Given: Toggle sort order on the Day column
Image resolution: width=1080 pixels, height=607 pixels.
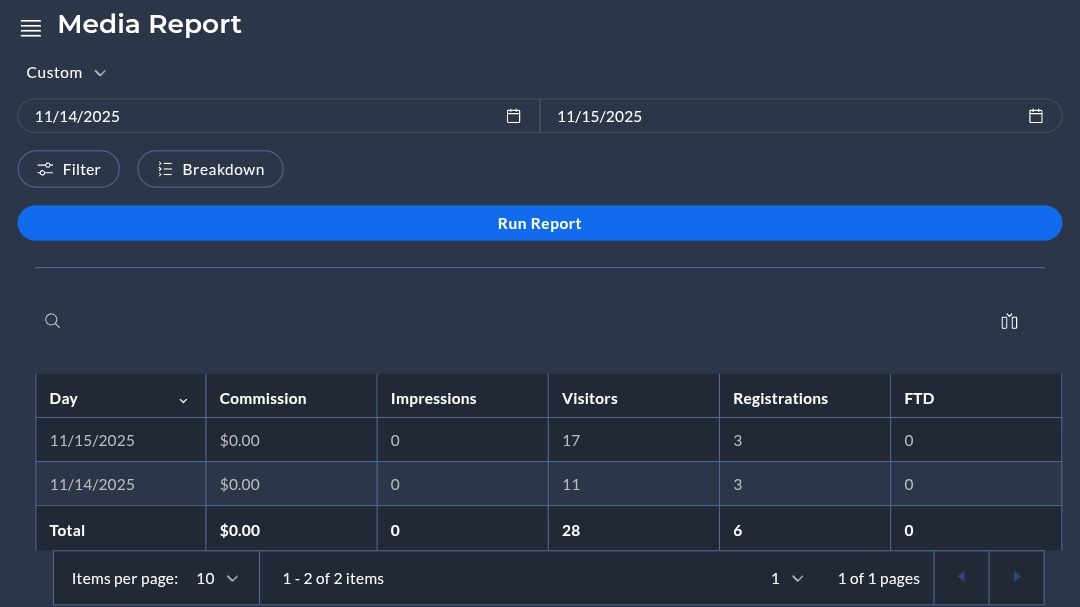Looking at the screenshot, I should point(183,400).
